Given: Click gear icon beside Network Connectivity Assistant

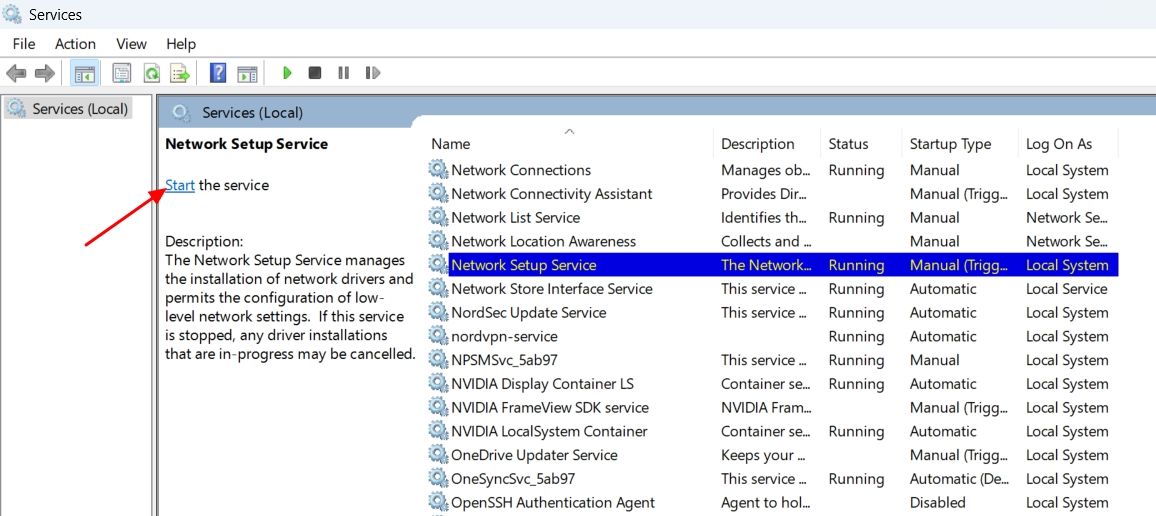Looking at the screenshot, I should tap(438, 193).
